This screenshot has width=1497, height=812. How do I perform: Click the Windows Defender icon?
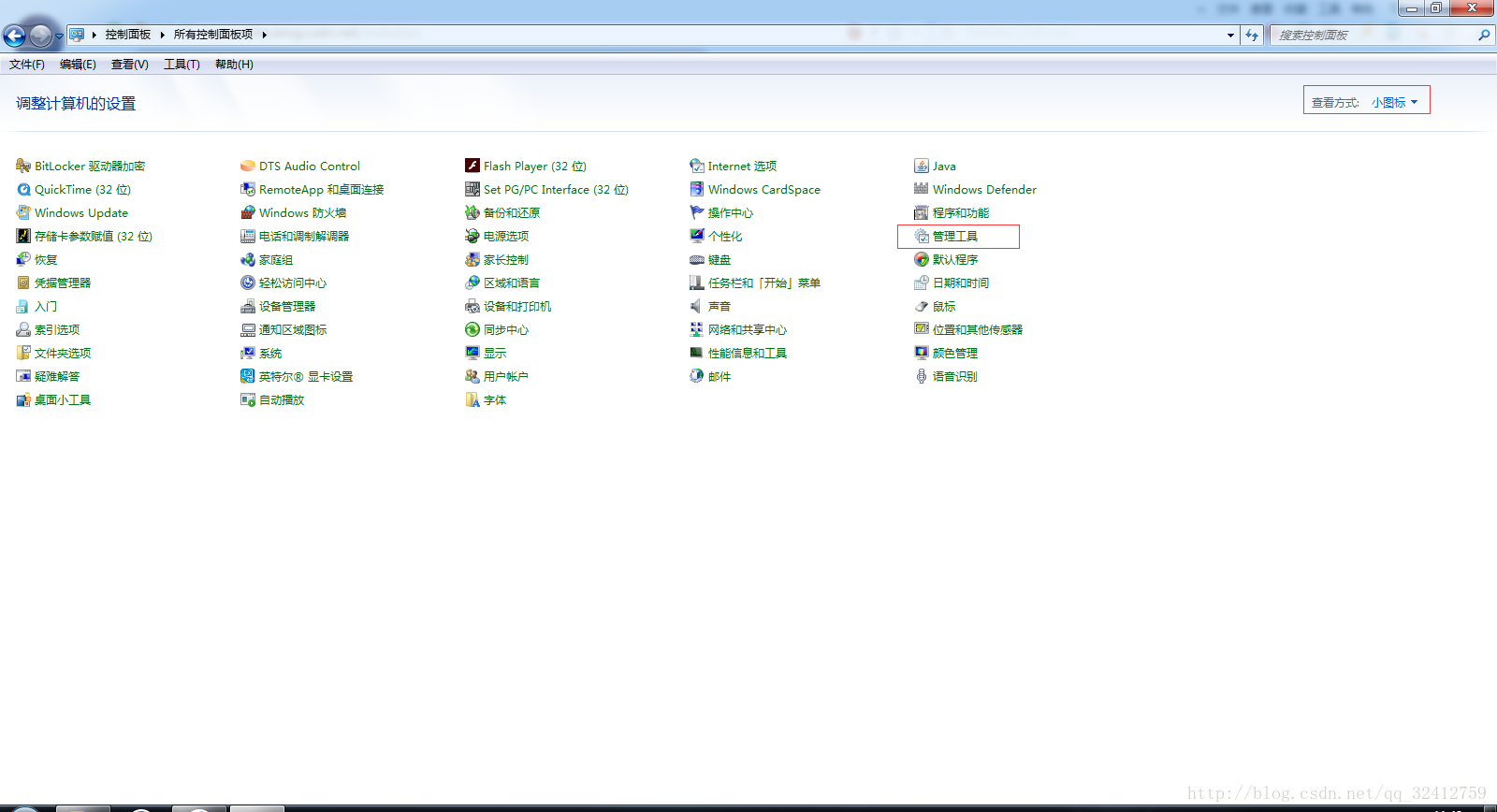[x=922, y=189]
